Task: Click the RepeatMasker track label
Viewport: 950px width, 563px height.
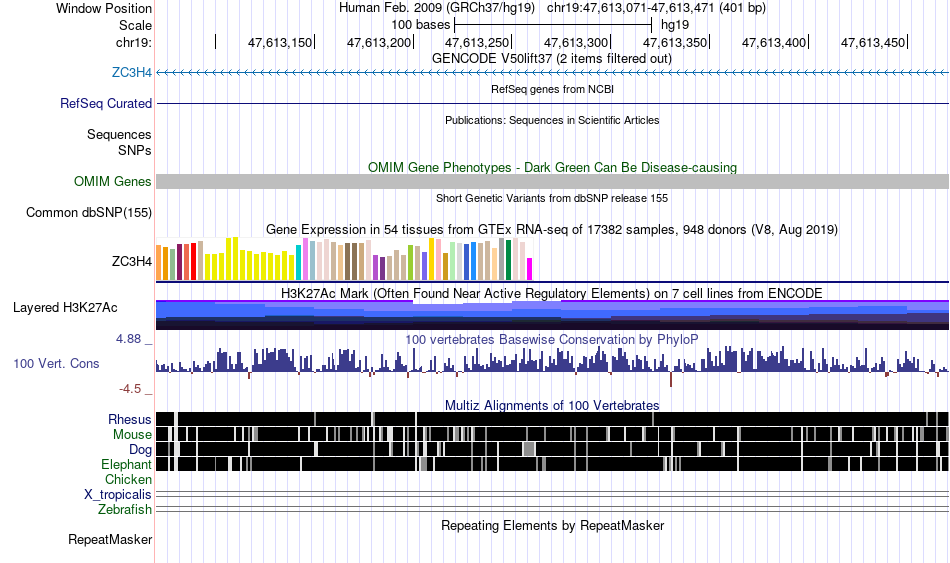Action: 110,539
